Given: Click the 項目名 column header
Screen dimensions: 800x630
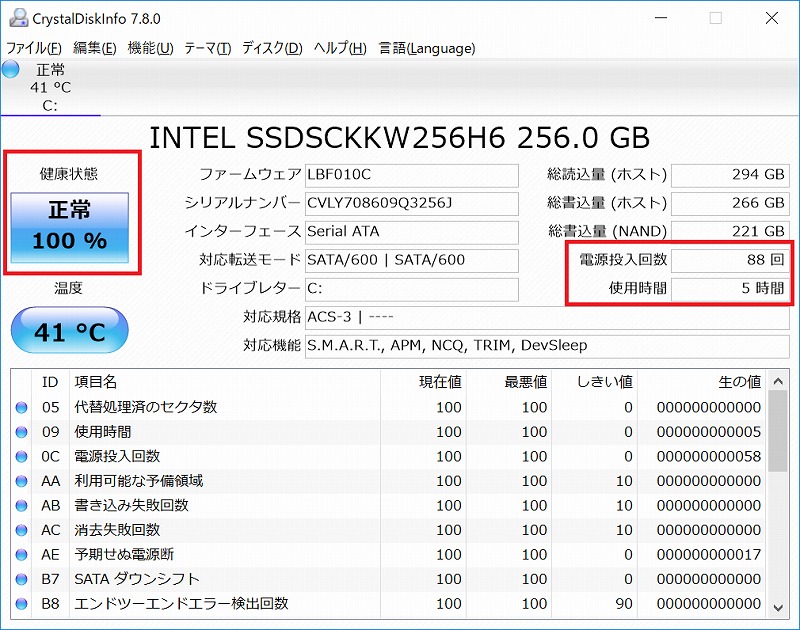Looking at the screenshot, I should (224, 382).
